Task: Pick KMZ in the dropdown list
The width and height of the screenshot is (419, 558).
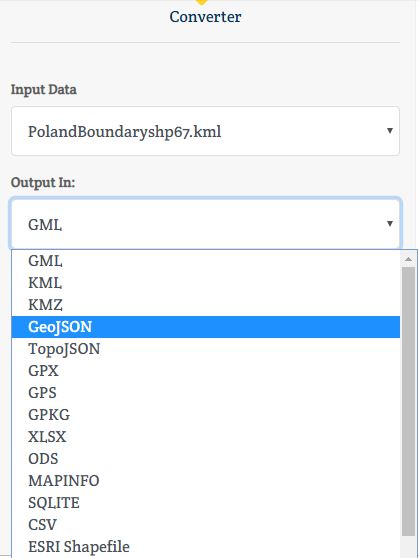Action: pyautogui.click(x=206, y=305)
